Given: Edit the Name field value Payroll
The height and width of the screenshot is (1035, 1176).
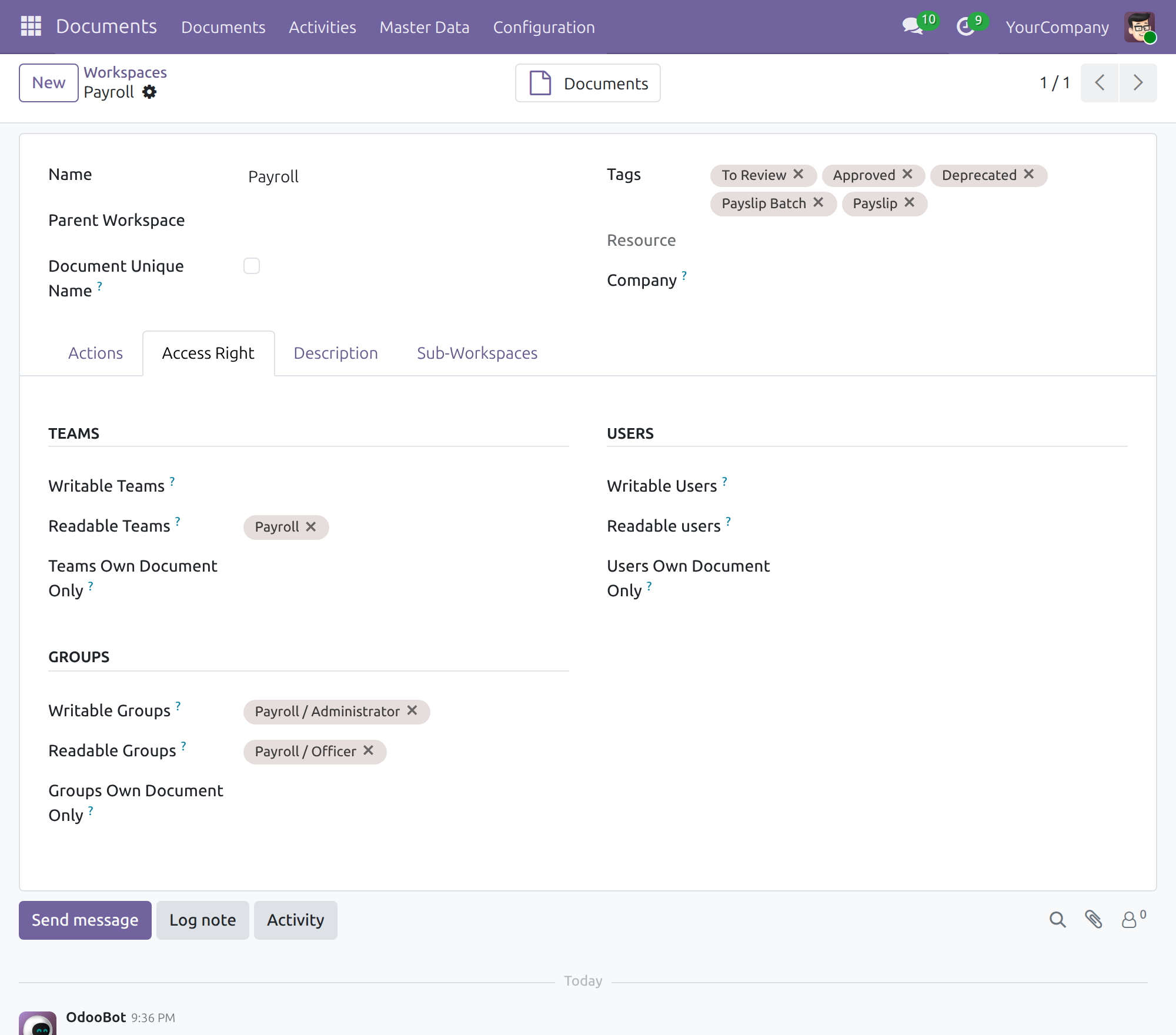Looking at the screenshot, I should coord(406,176).
